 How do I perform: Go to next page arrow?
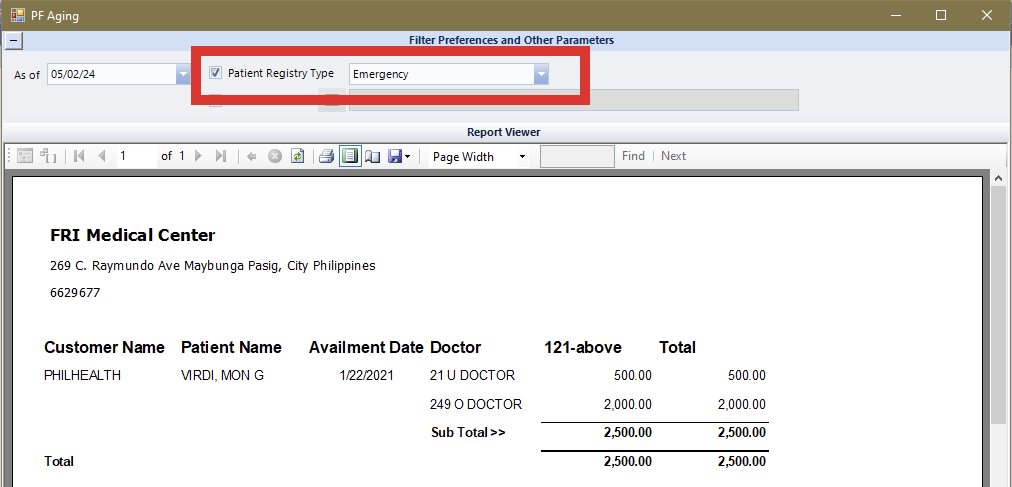198,156
